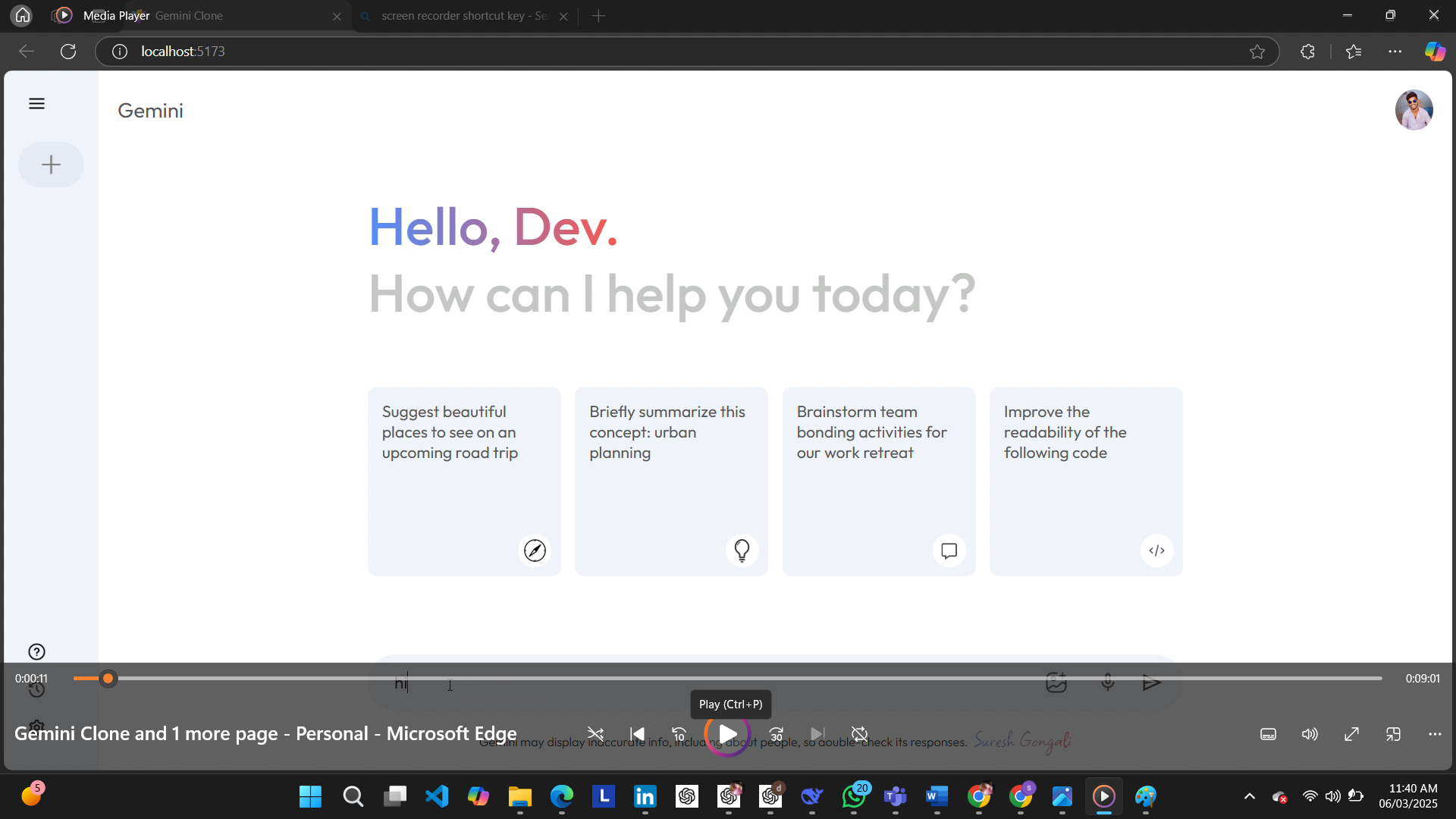Open the browser ellipsis settings menu
The image size is (1456, 819).
[x=1395, y=52]
